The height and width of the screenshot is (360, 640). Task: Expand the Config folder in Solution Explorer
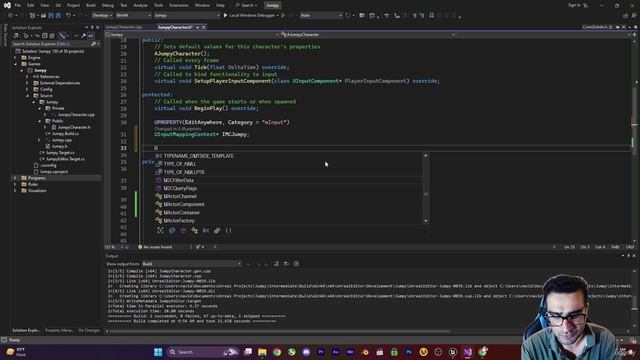tap(28, 89)
